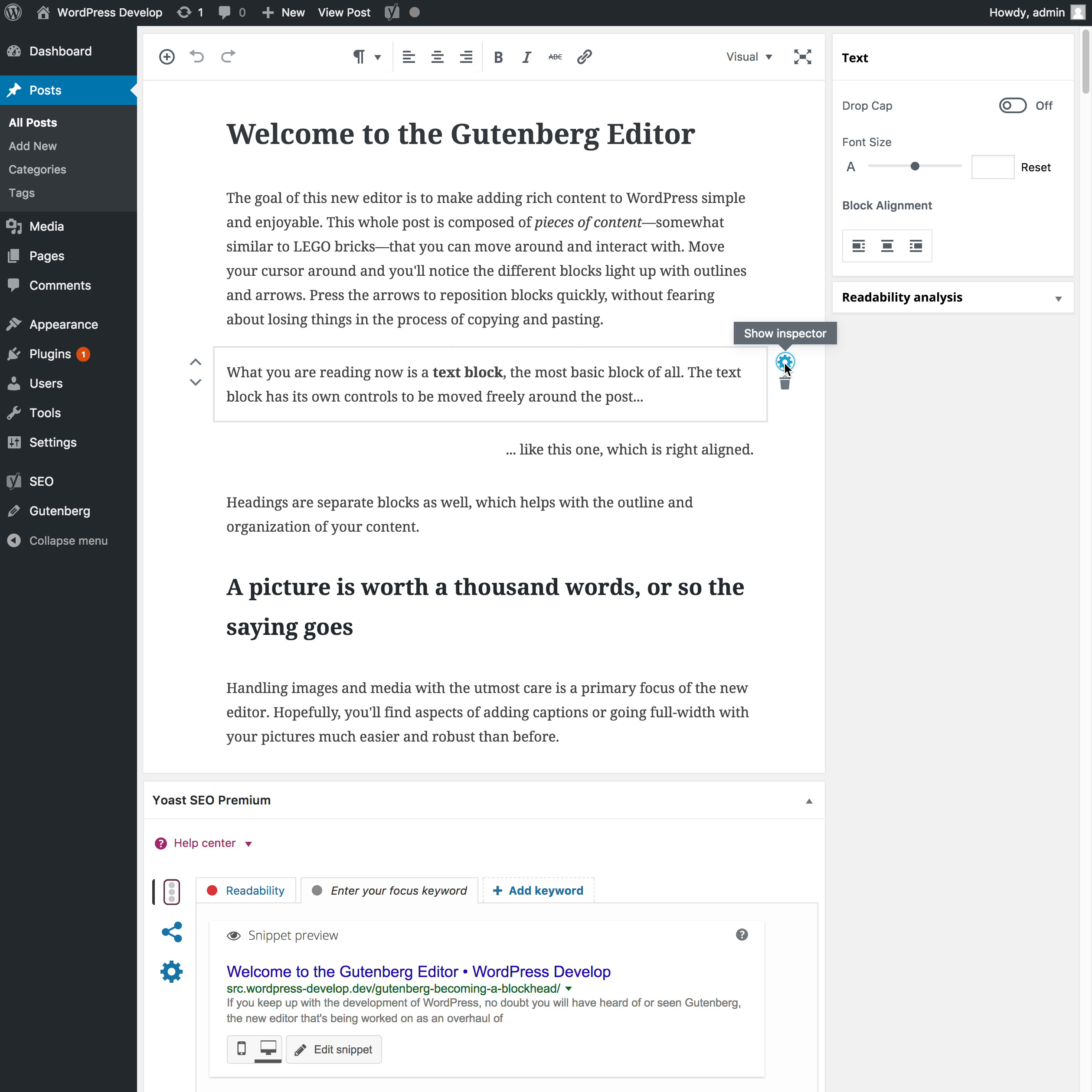The height and width of the screenshot is (1092, 1092).
Task: Apply strikethrough formatting
Action: pyautogui.click(x=555, y=57)
